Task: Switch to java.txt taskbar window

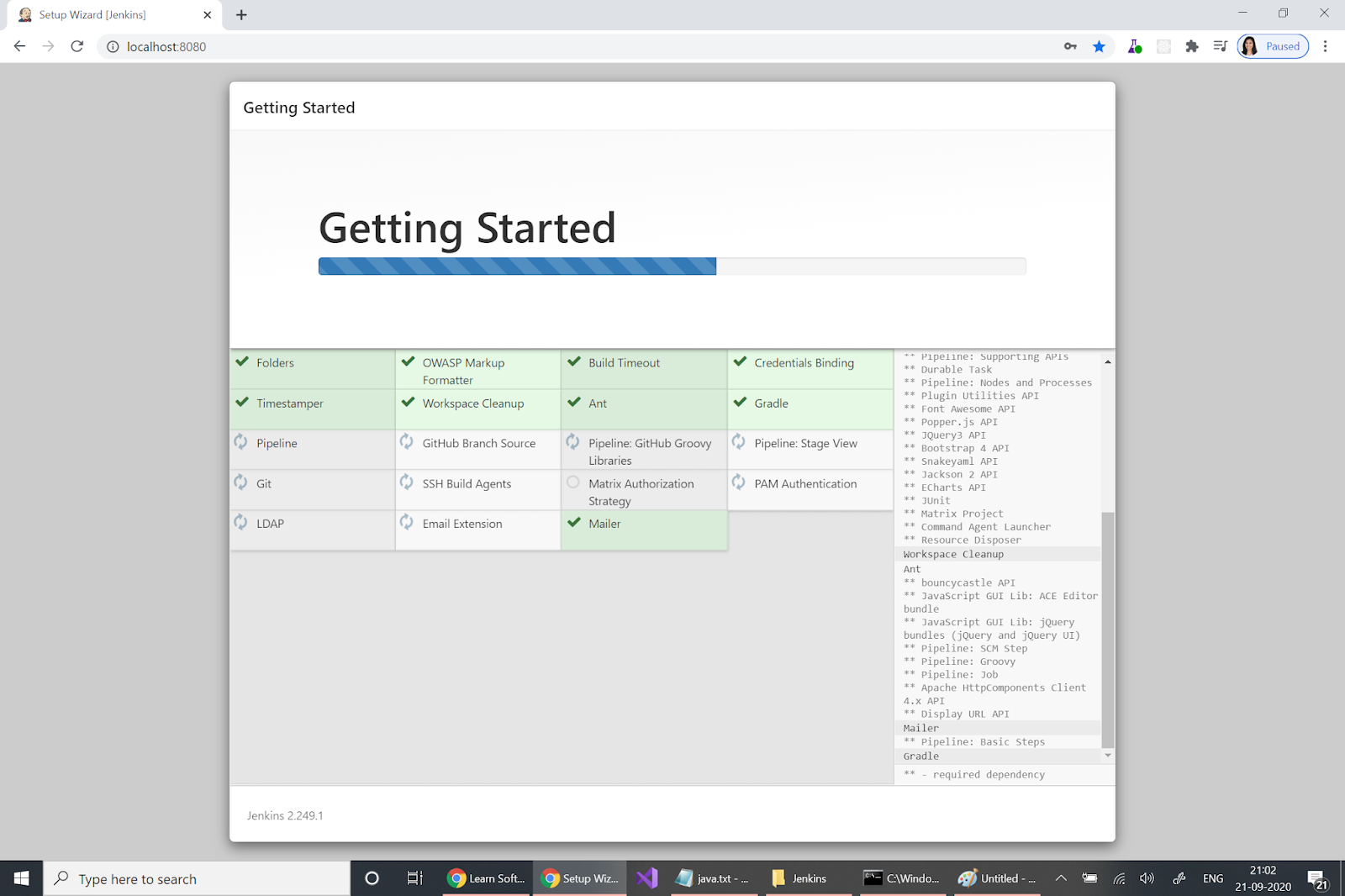Action: pos(712,878)
